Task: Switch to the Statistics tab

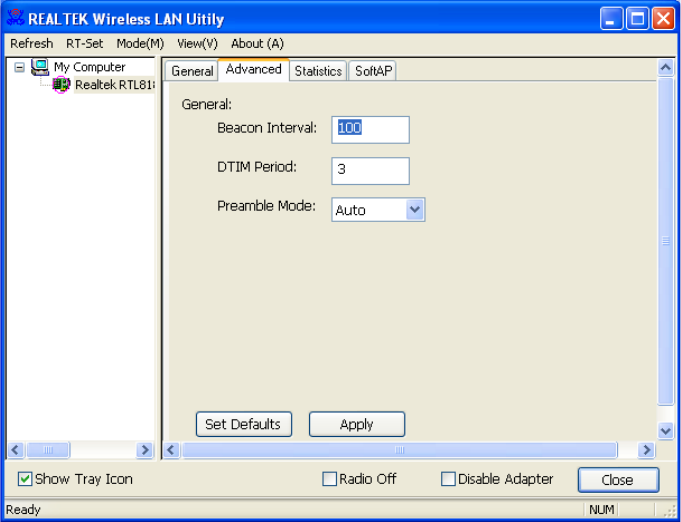Action: [x=318, y=71]
